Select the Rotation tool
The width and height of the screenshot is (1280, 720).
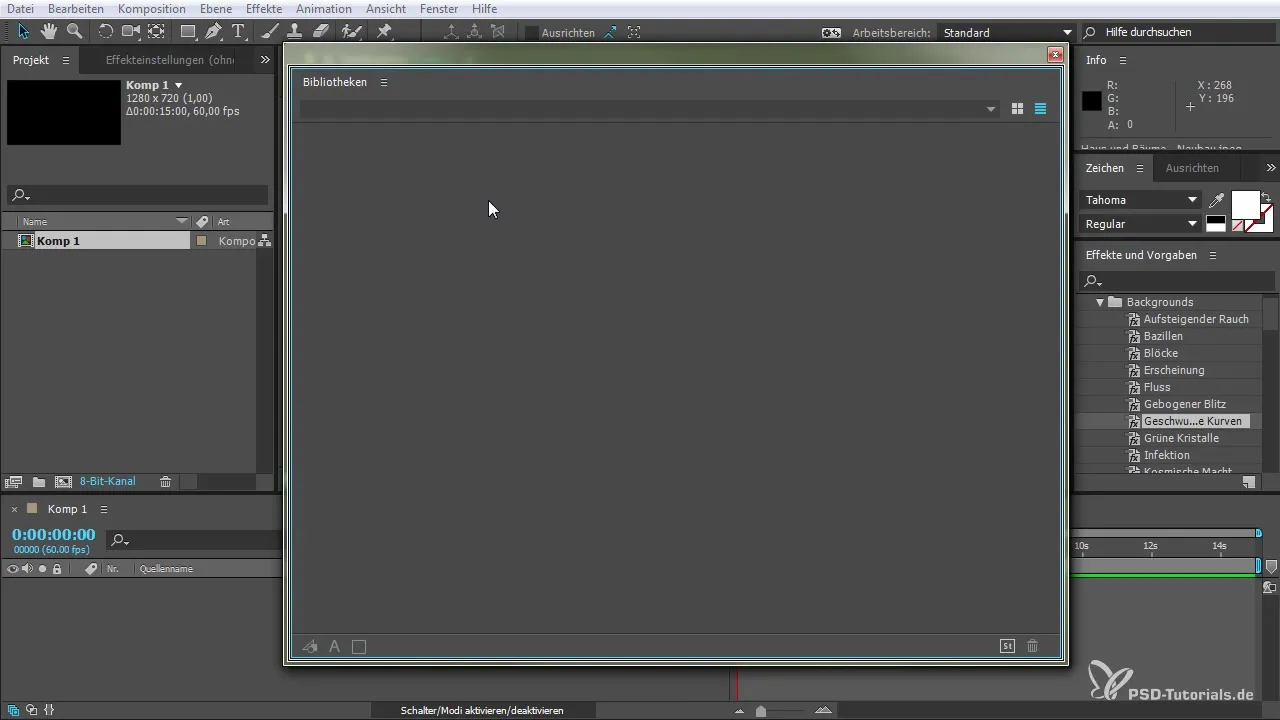click(105, 32)
